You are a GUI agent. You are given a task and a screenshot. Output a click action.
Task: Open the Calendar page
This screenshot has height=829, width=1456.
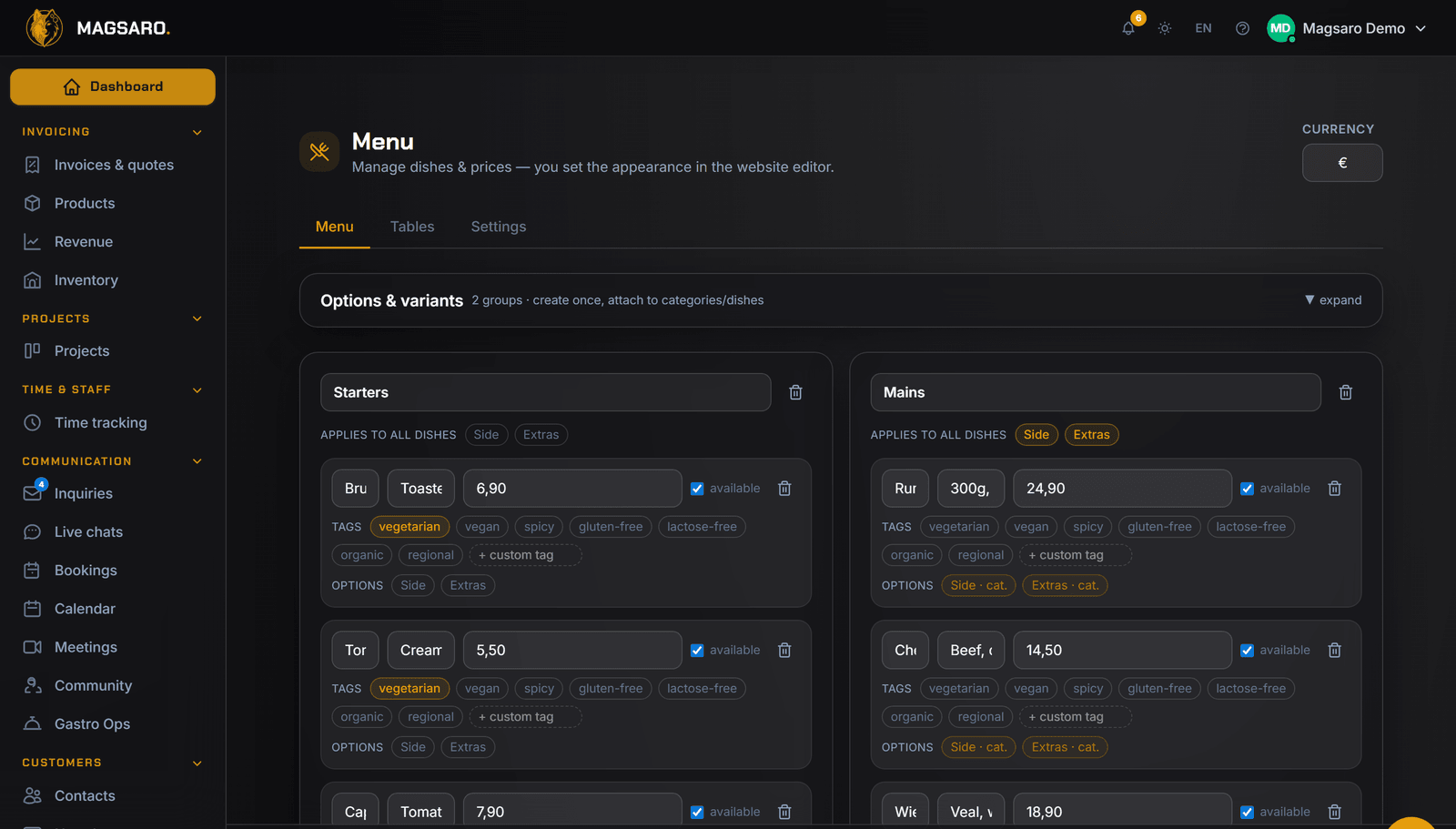[113, 609]
